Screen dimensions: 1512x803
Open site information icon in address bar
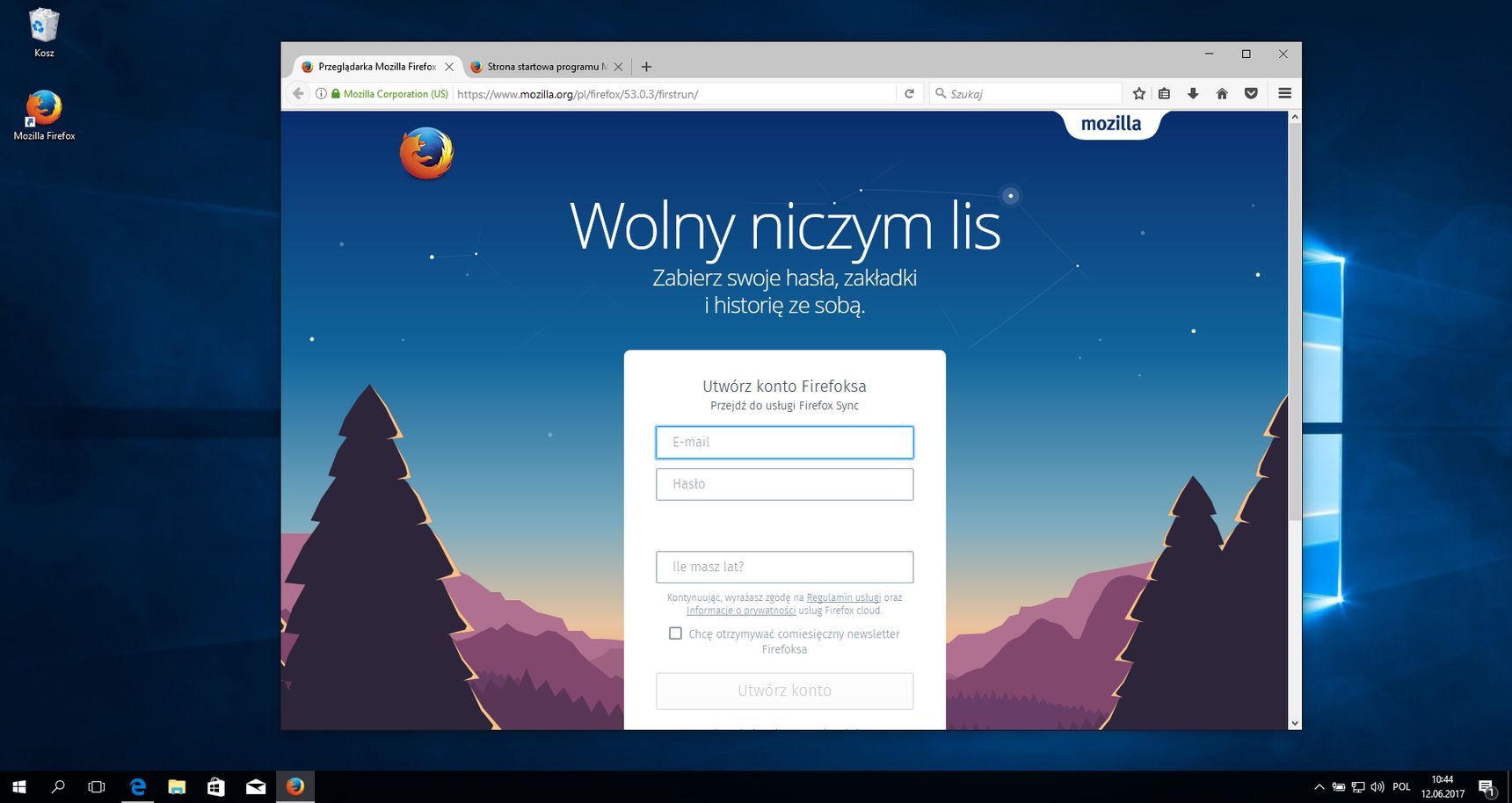click(321, 93)
